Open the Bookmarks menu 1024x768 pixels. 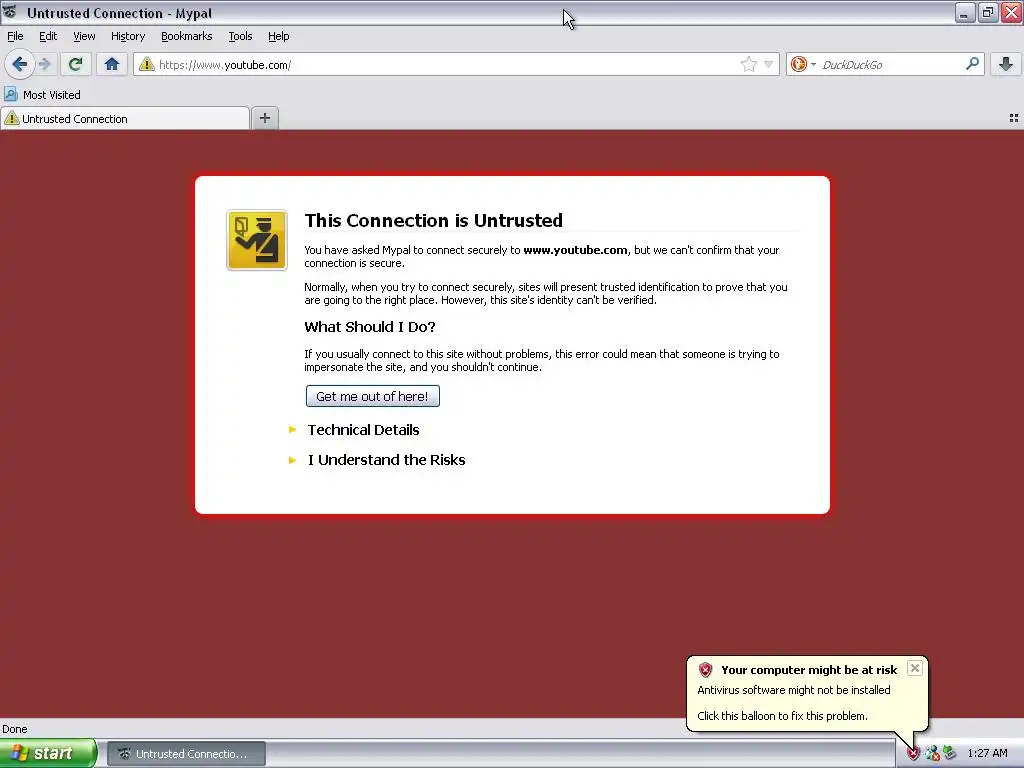[x=186, y=36]
